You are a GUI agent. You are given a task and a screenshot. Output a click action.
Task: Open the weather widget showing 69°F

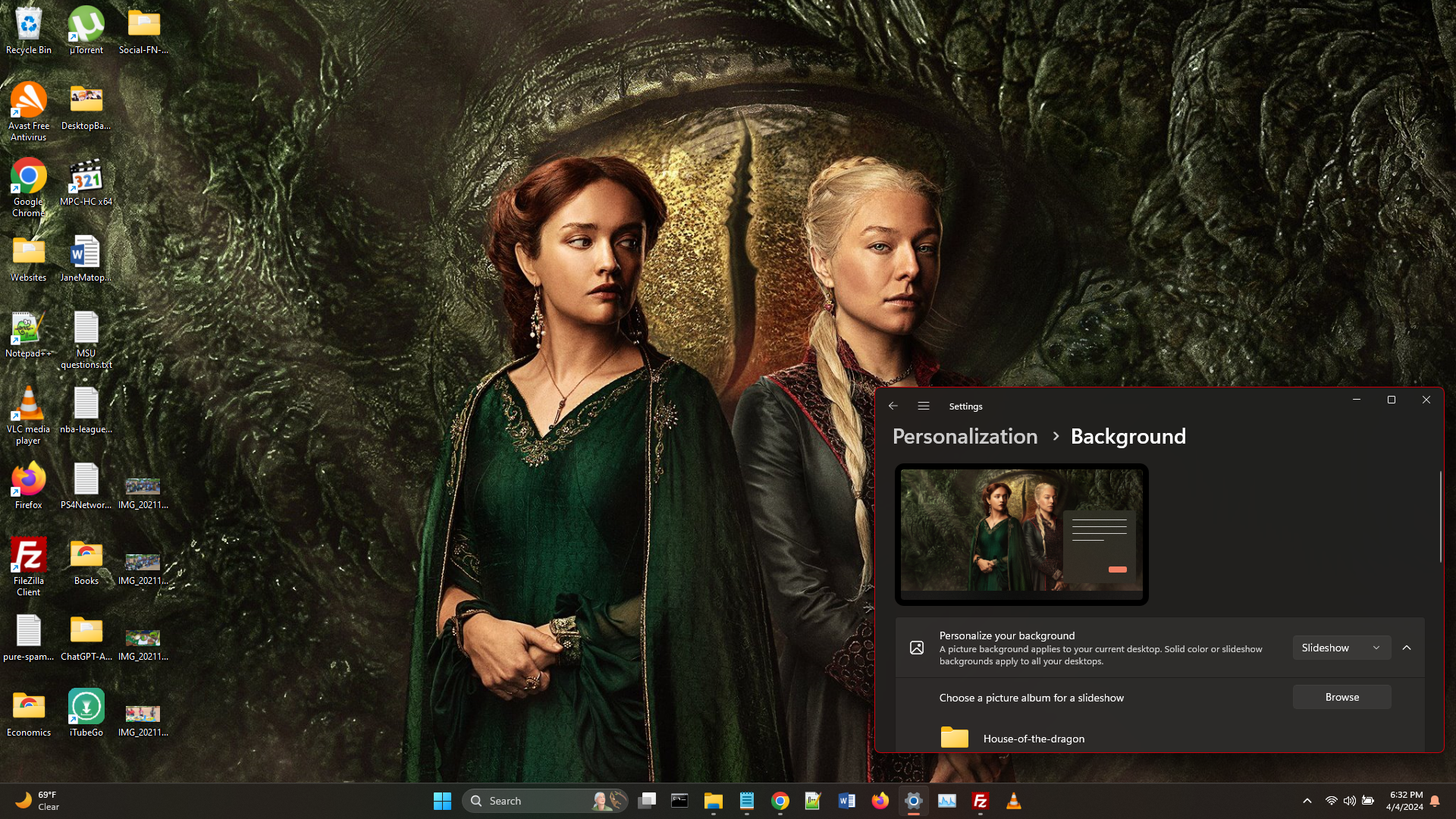(x=38, y=801)
